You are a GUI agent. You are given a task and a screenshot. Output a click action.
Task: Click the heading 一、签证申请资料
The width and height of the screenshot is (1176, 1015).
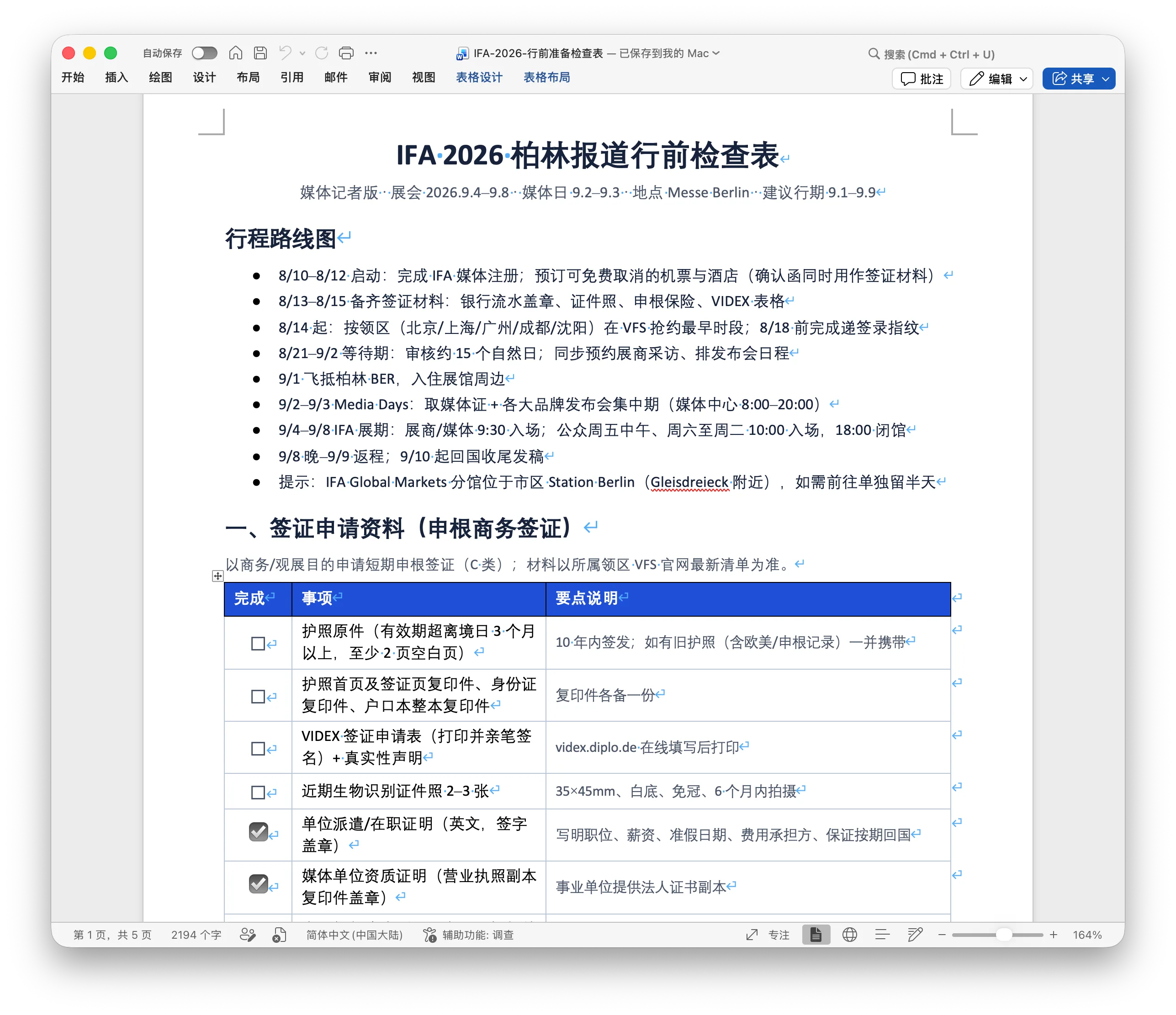point(399,528)
